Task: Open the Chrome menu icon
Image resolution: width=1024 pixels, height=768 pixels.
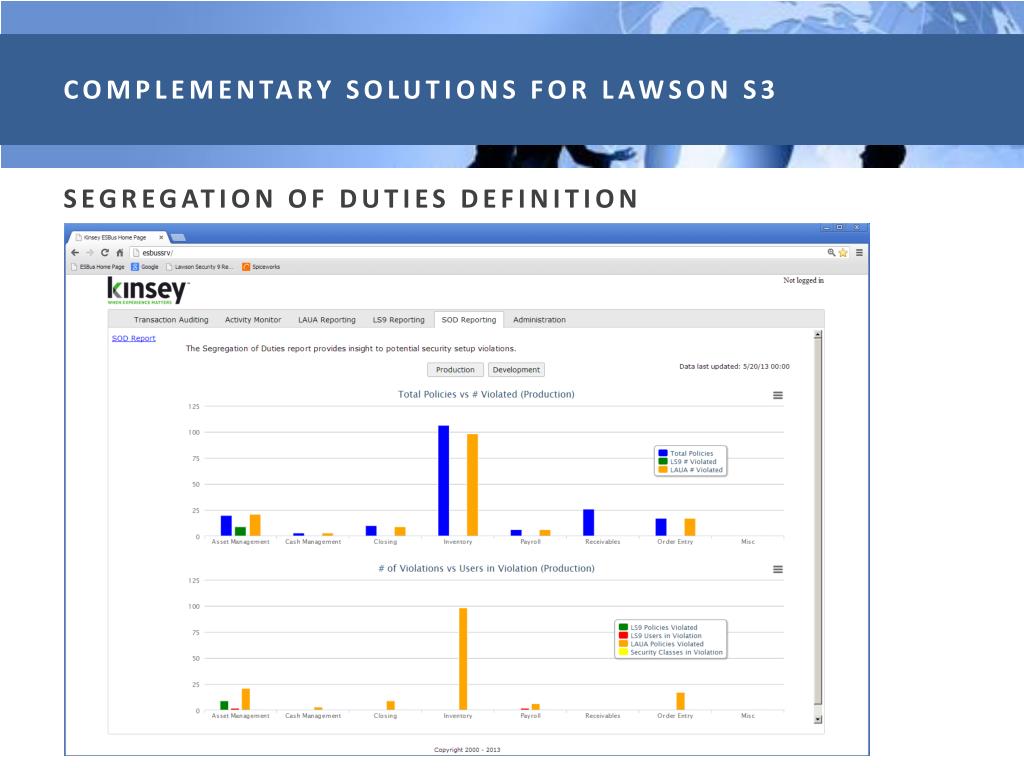Action: (859, 253)
